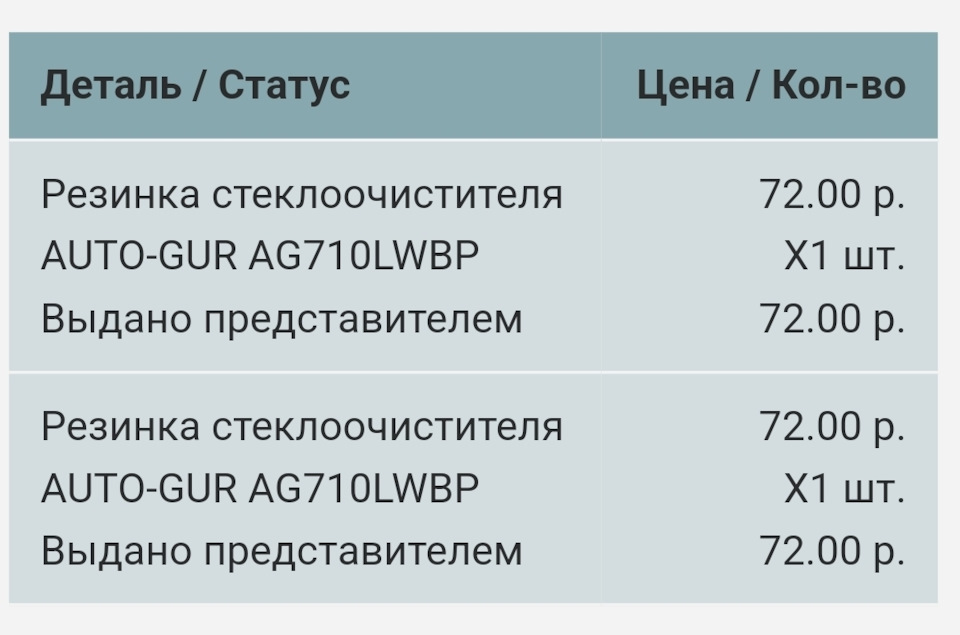The width and height of the screenshot is (960, 635).
Task: Click the first row's bottom 72.00 р. total
Action: [x=832, y=320]
